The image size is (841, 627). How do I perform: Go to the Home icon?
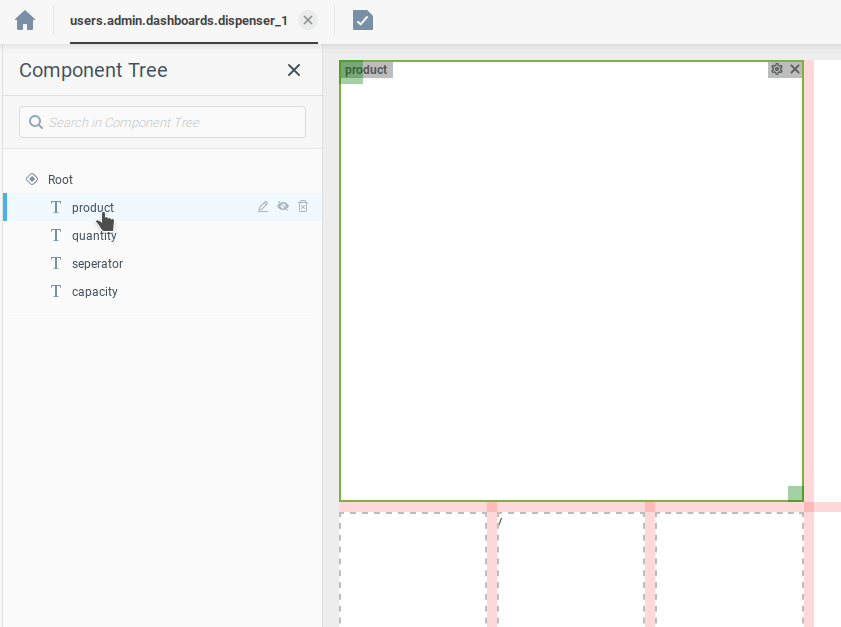point(25,20)
